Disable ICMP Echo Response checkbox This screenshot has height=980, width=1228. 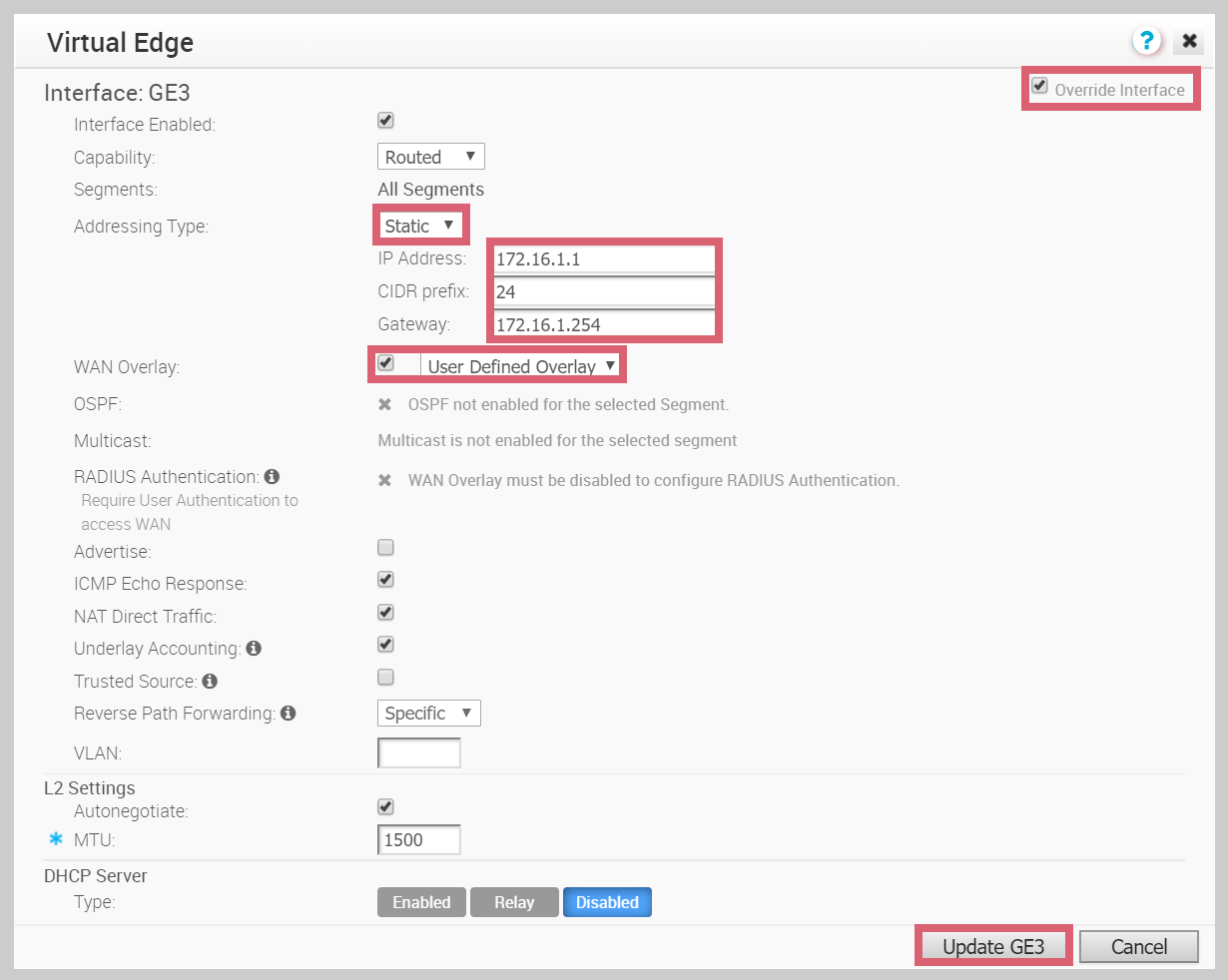pos(385,580)
